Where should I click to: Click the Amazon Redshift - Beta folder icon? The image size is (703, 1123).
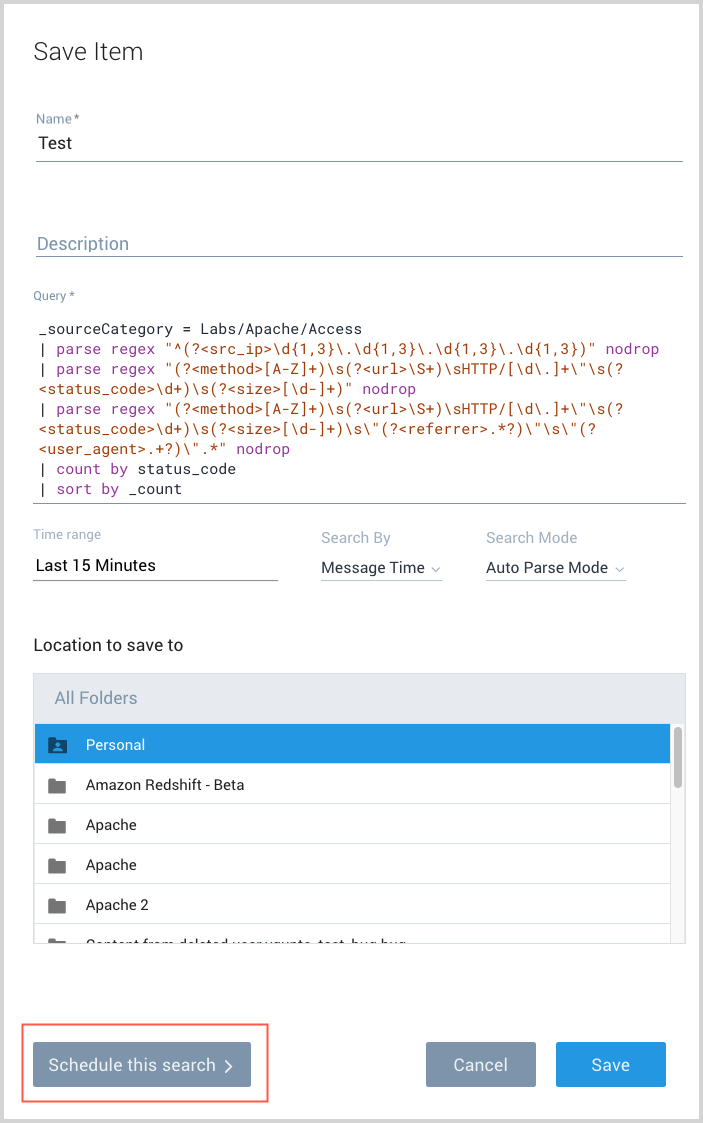click(58, 785)
